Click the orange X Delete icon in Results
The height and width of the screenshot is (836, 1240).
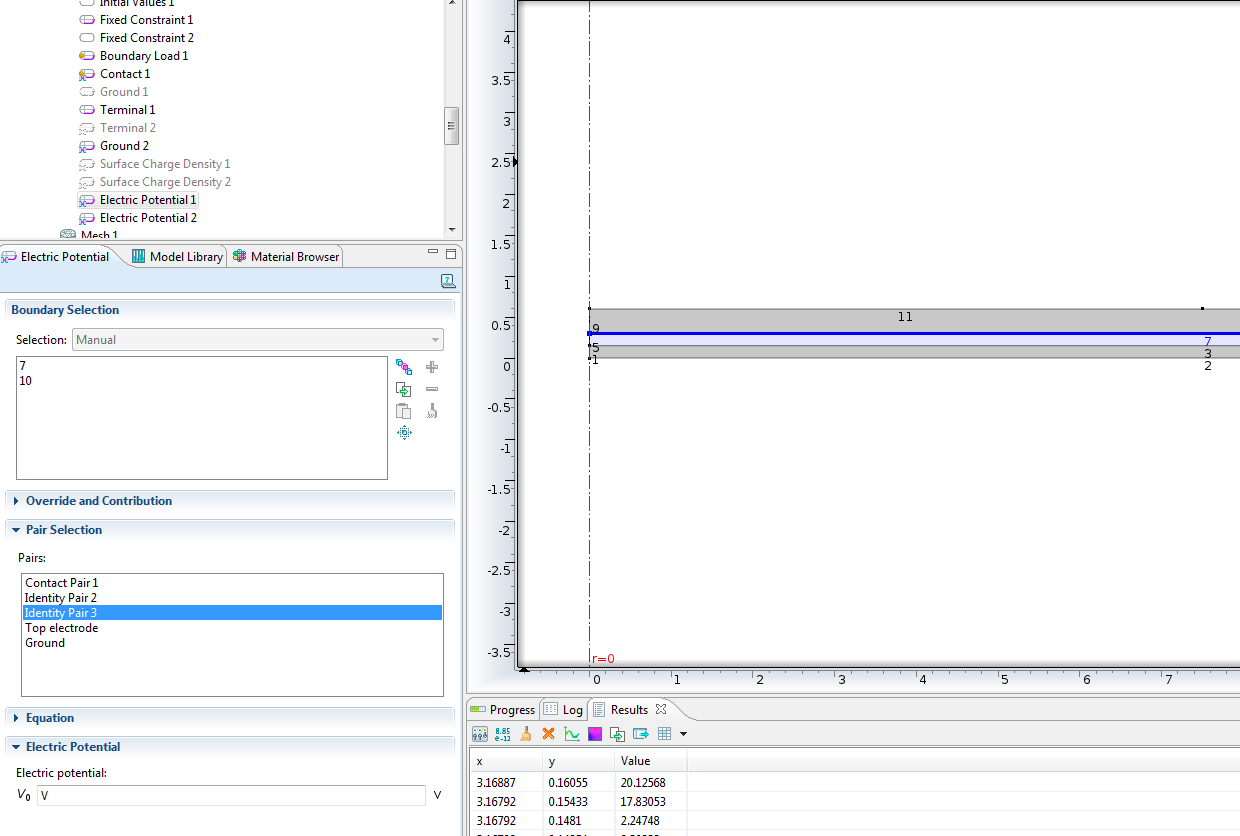[548, 734]
